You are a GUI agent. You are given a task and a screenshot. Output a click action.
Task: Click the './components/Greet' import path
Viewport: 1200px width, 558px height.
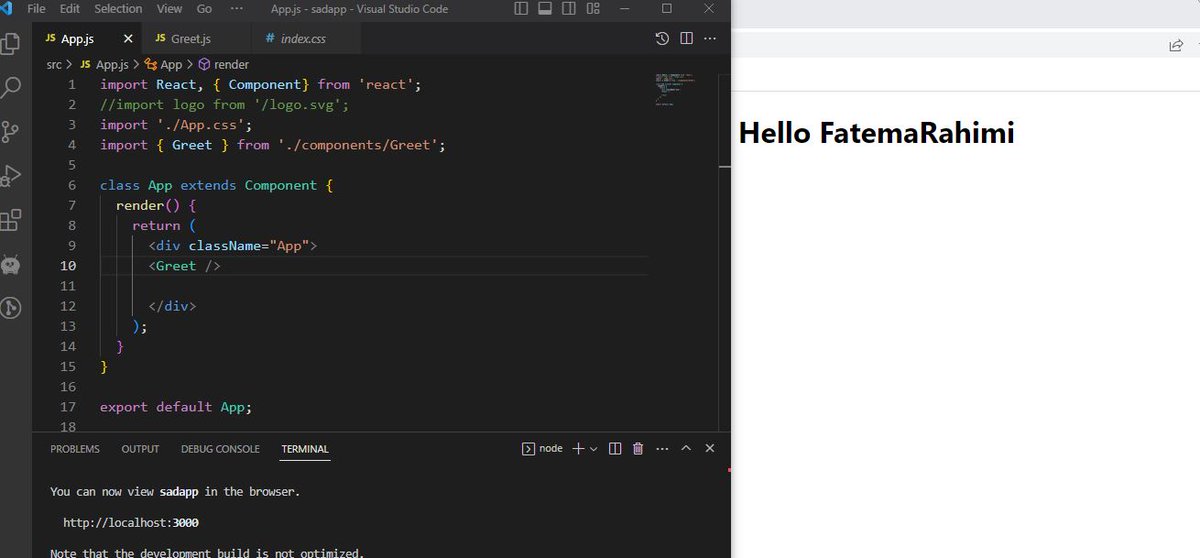tap(362, 145)
